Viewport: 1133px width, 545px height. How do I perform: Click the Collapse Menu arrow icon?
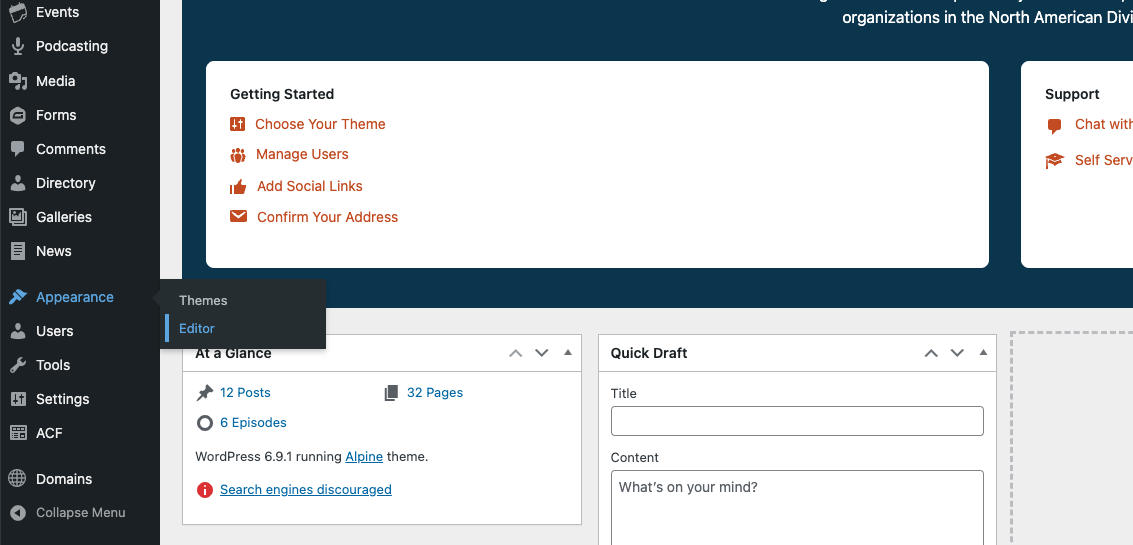[18, 512]
